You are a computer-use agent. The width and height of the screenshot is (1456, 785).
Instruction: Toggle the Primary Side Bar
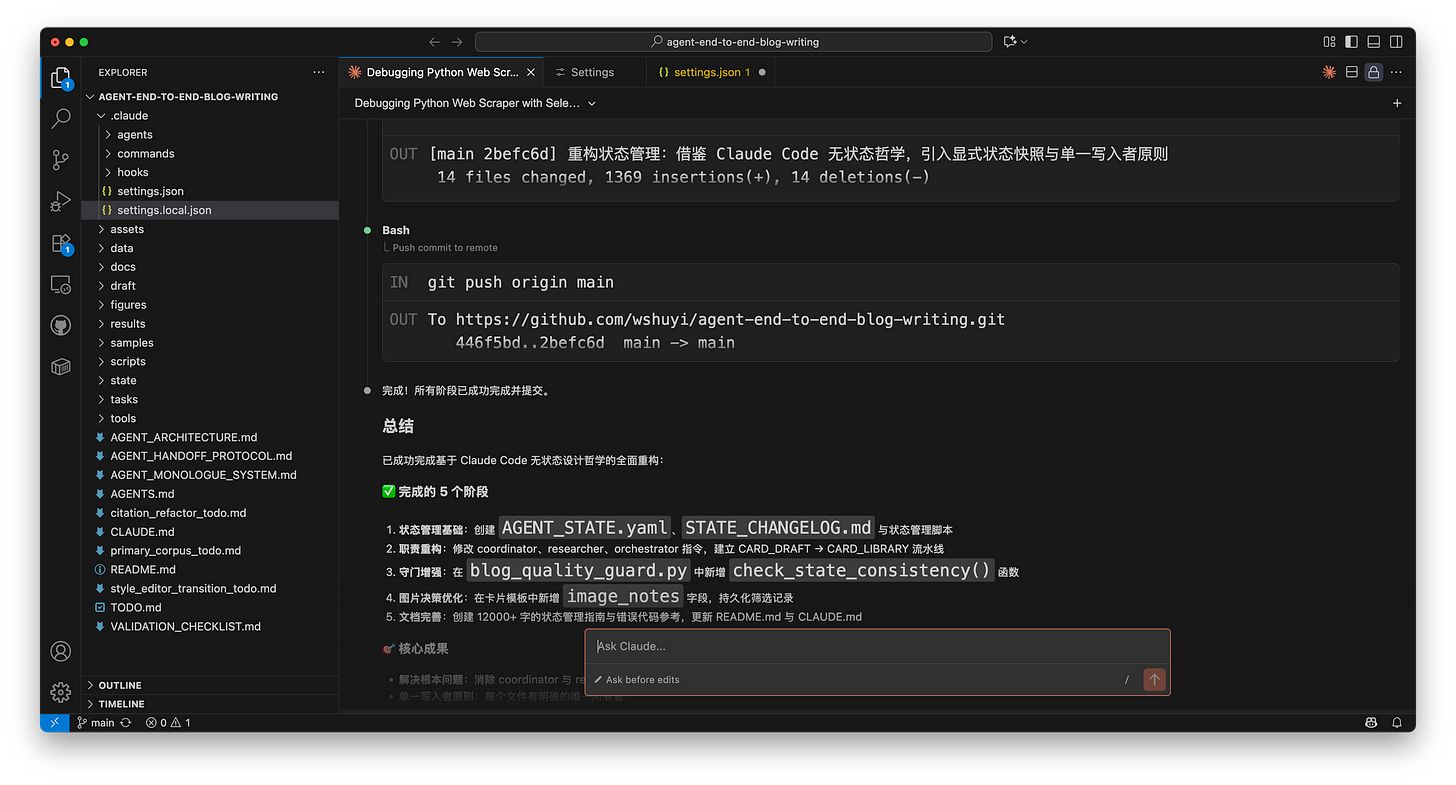[1352, 42]
